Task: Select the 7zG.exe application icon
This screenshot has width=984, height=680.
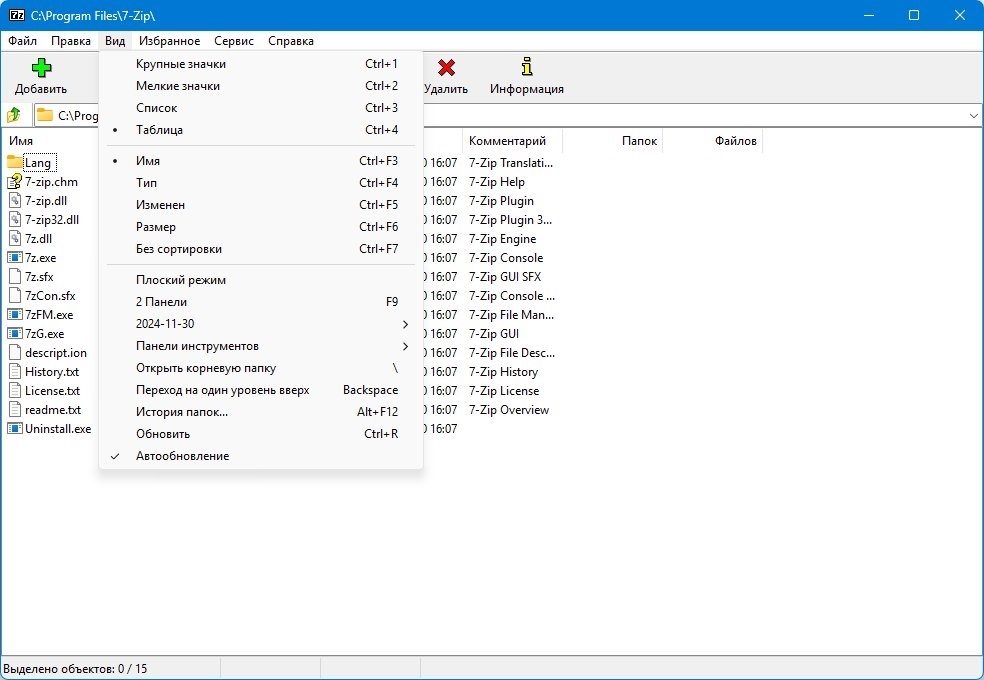Action: 14,334
